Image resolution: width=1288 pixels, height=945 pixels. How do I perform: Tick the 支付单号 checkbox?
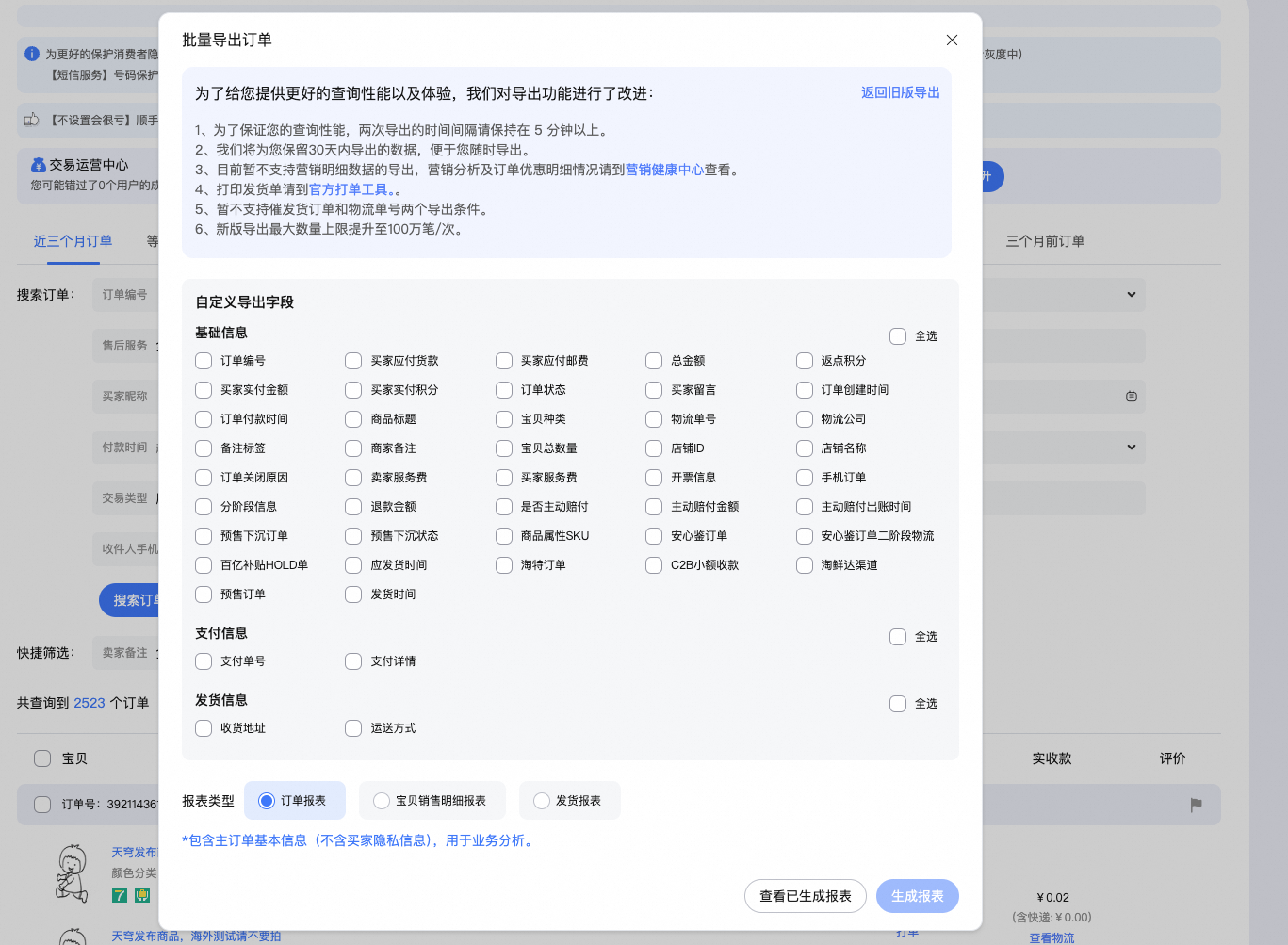(204, 661)
